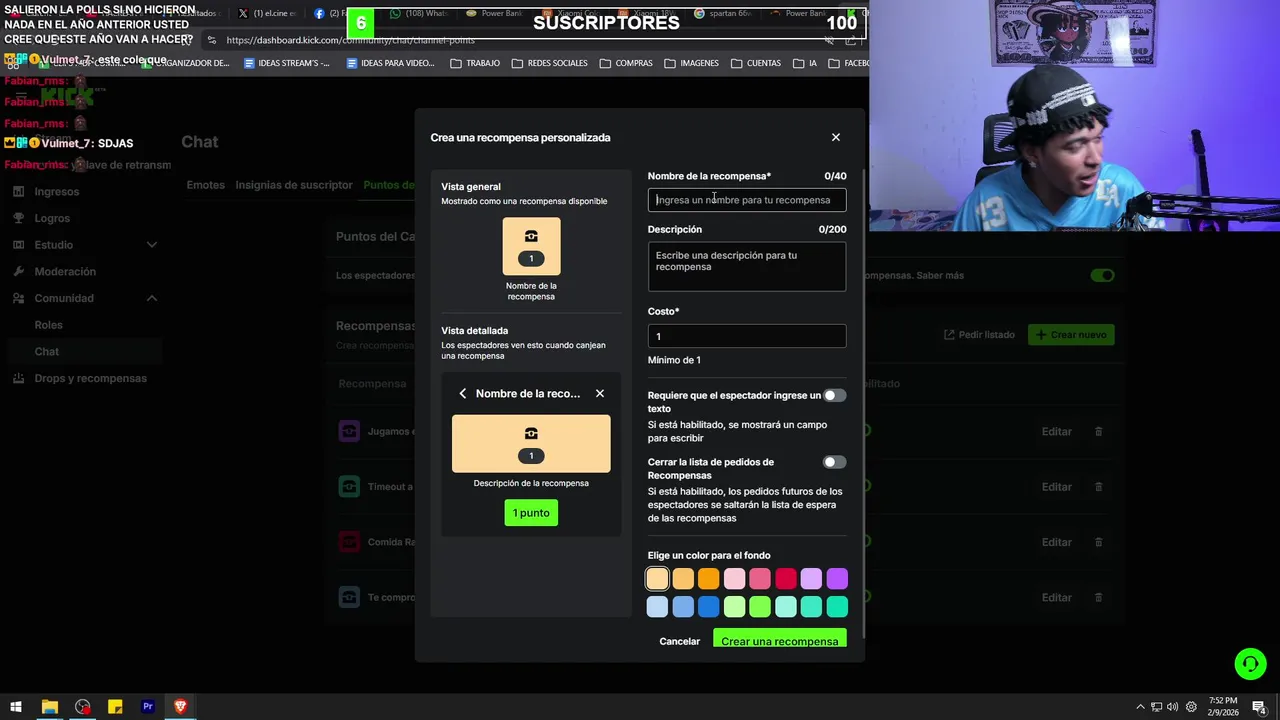Open the COMPRAS bookmarks folder
The width and height of the screenshot is (1280, 720).
point(626,63)
